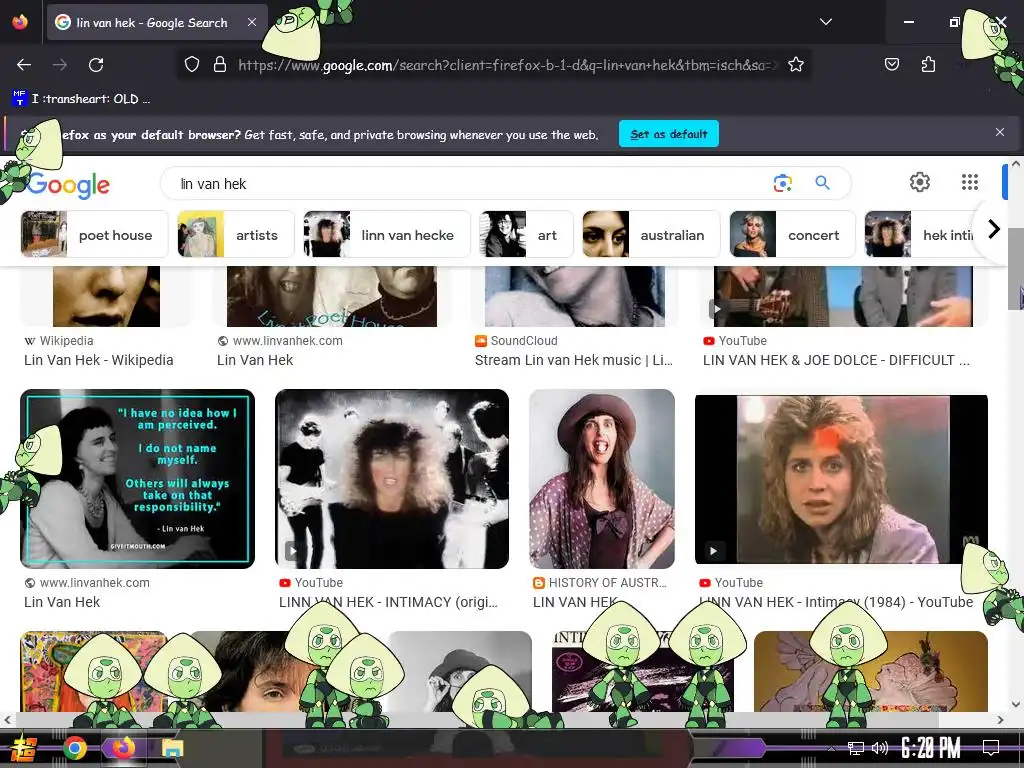Screen dimensions: 1024x768
Task: Click the www.linvanhek.com source under quote image
Action: coord(95,583)
